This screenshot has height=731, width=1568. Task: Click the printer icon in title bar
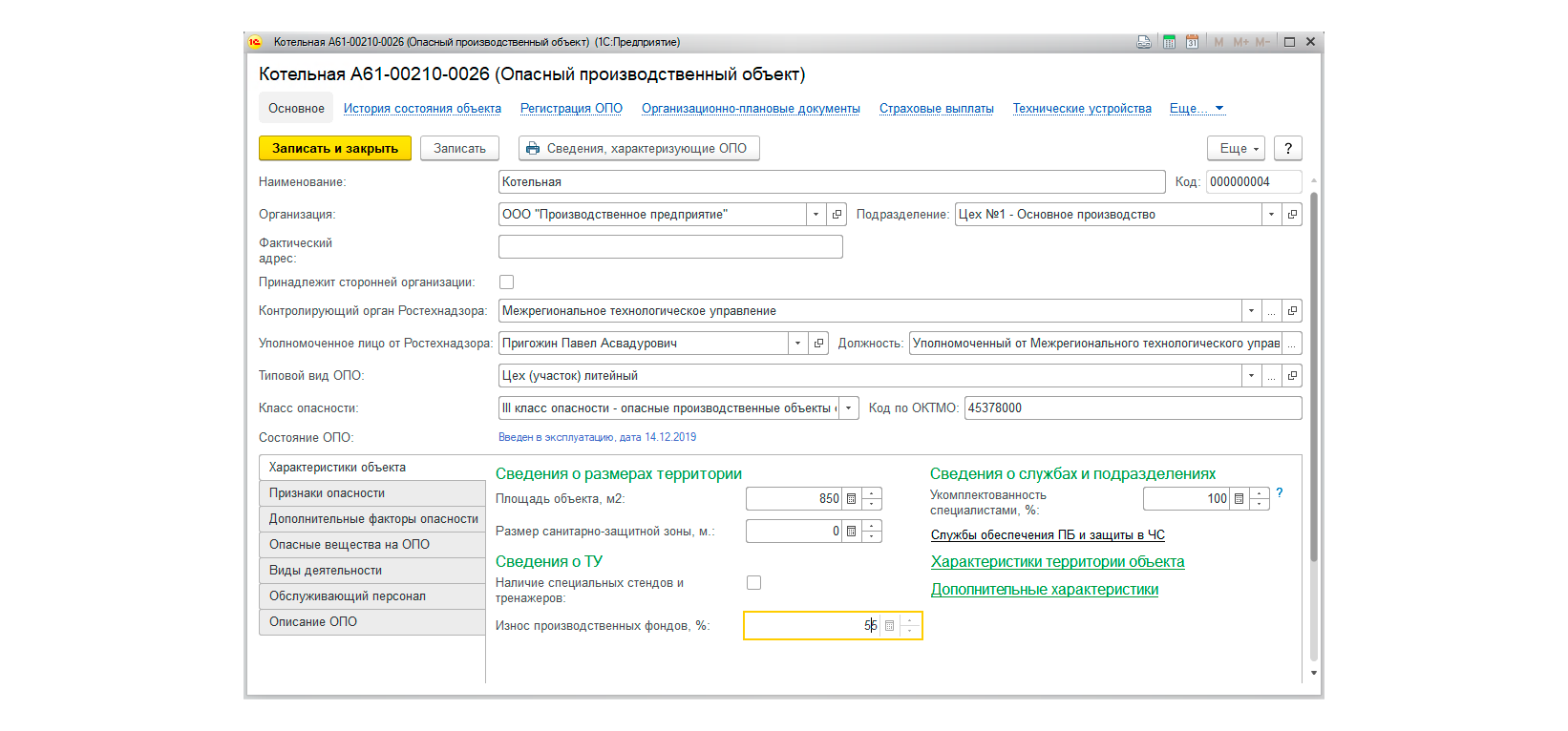point(1144,42)
